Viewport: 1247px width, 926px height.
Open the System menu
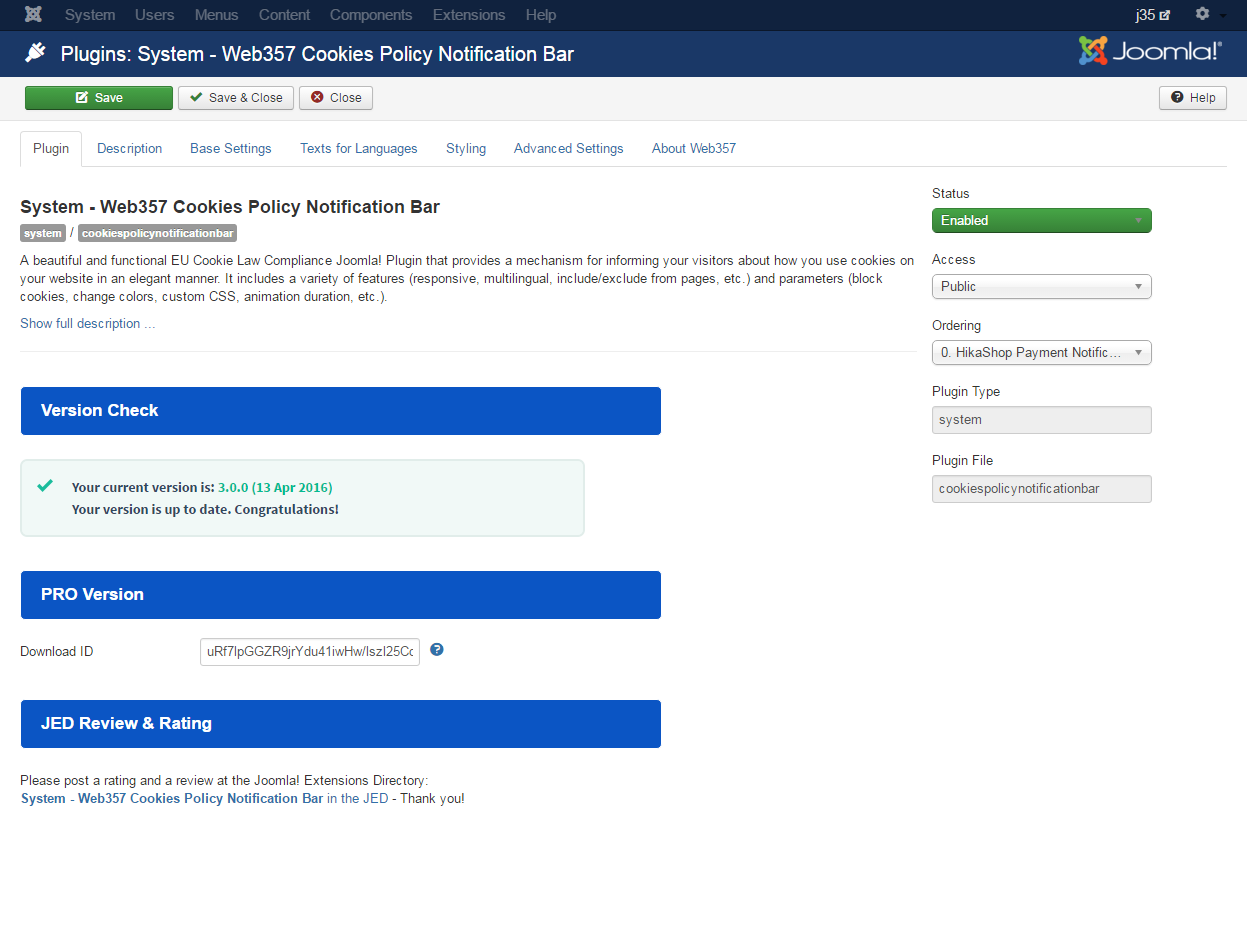click(x=90, y=15)
